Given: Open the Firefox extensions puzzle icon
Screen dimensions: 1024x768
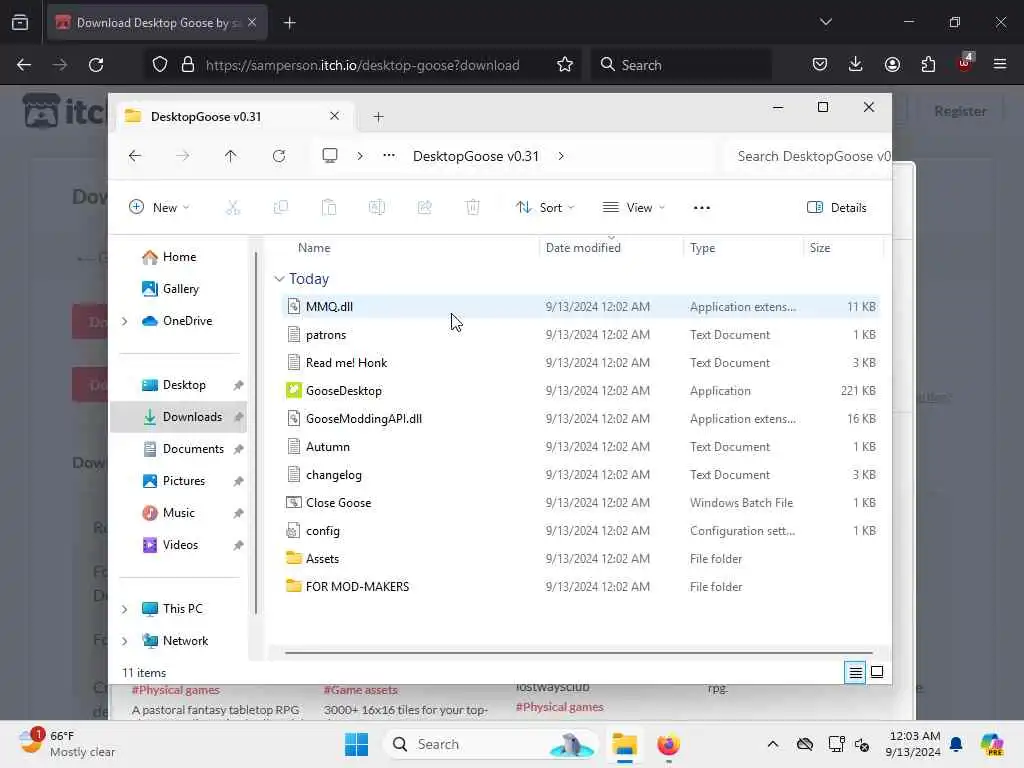Looking at the screenshot, I should click(x=928, y=64).
